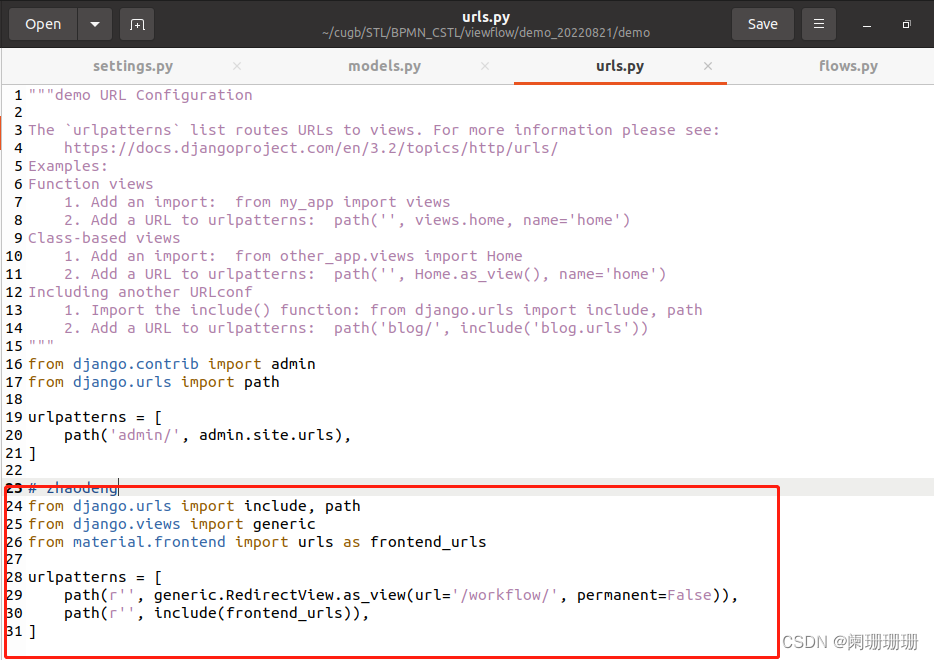934x660 pixels.
Task: Select the currently open urls.py tab
Action: (x=620, y=66)
